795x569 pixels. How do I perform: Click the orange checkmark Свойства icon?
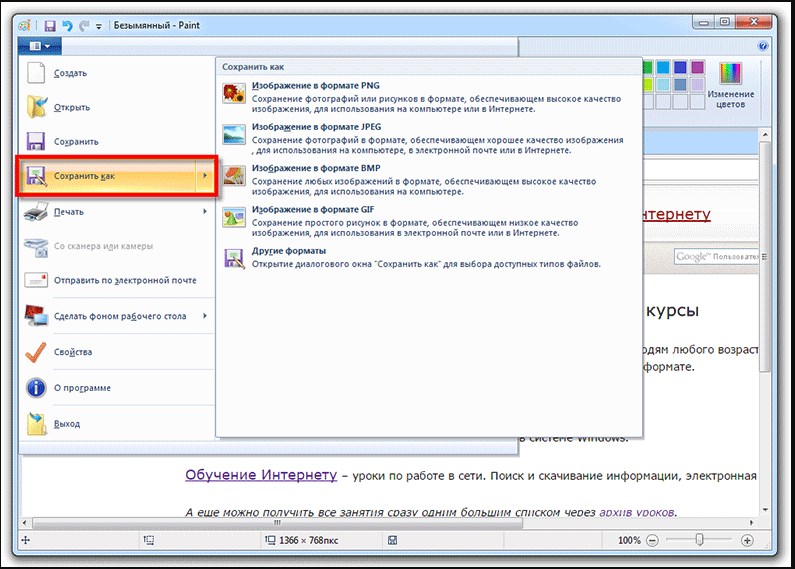coord(35,352)
